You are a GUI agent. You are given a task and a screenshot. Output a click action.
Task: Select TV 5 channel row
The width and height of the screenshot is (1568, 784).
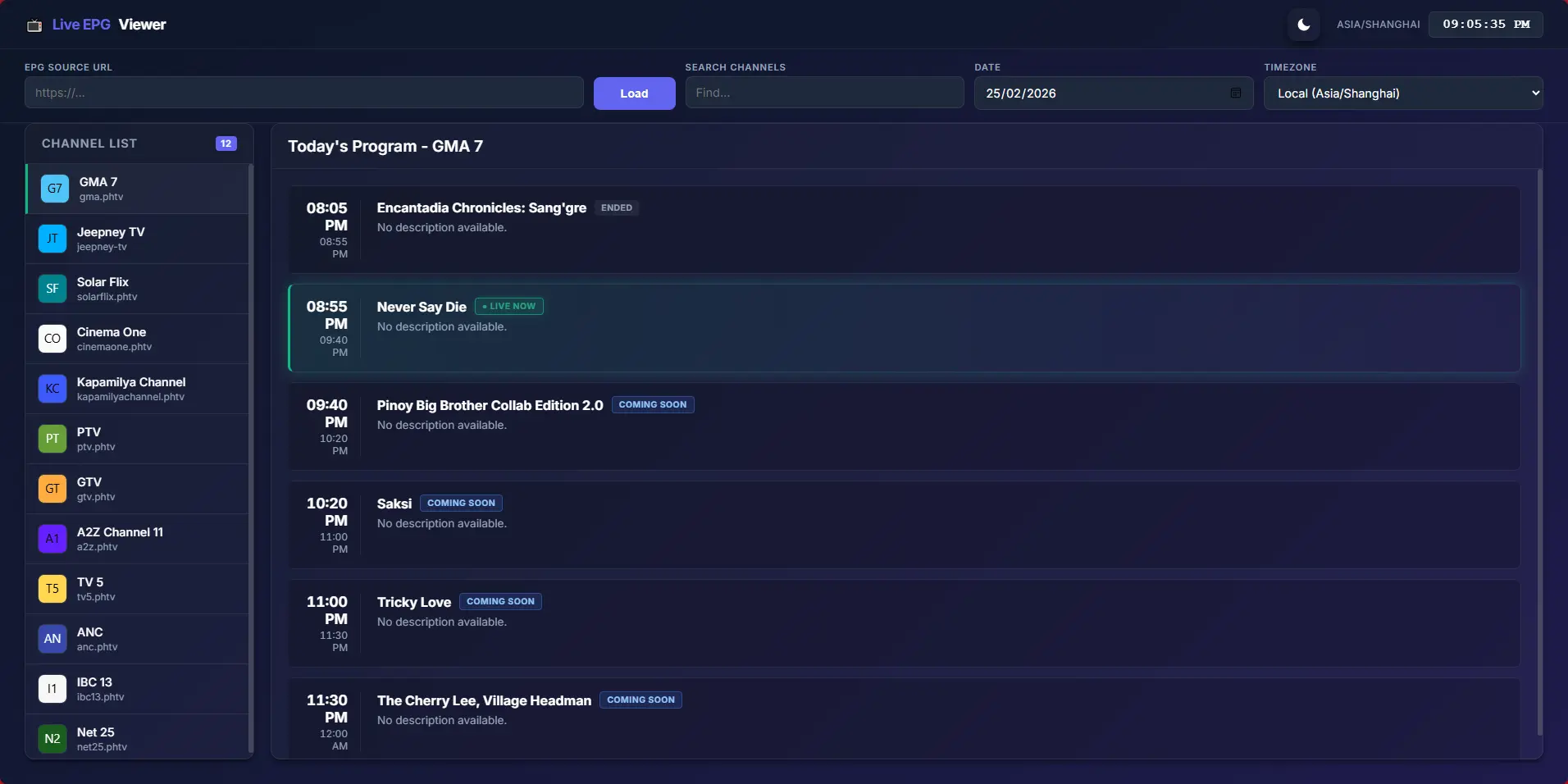tap(138, 589)
